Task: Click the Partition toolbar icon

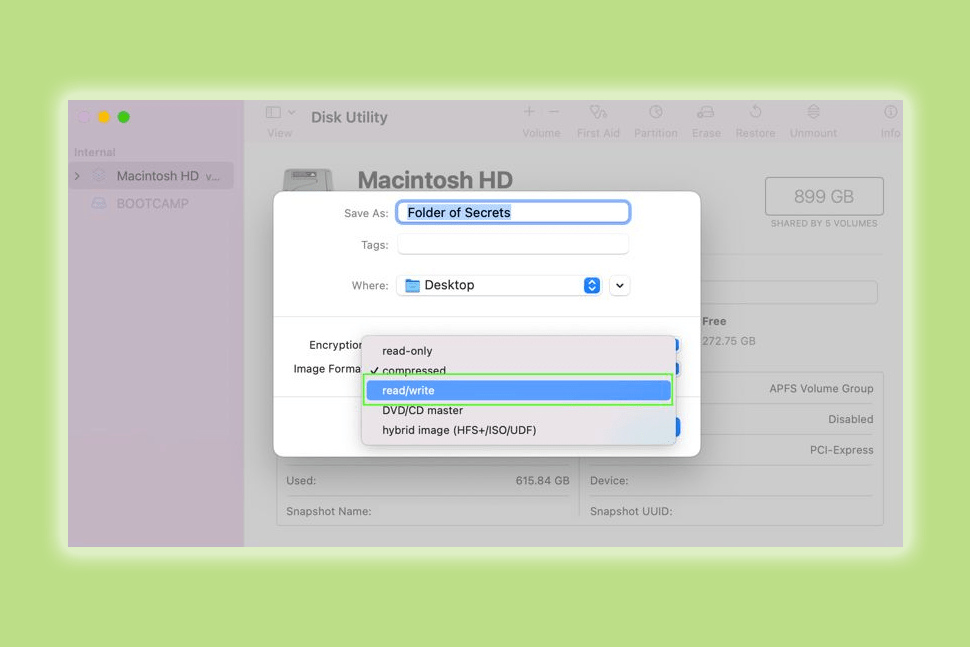Action: point(656,112)
